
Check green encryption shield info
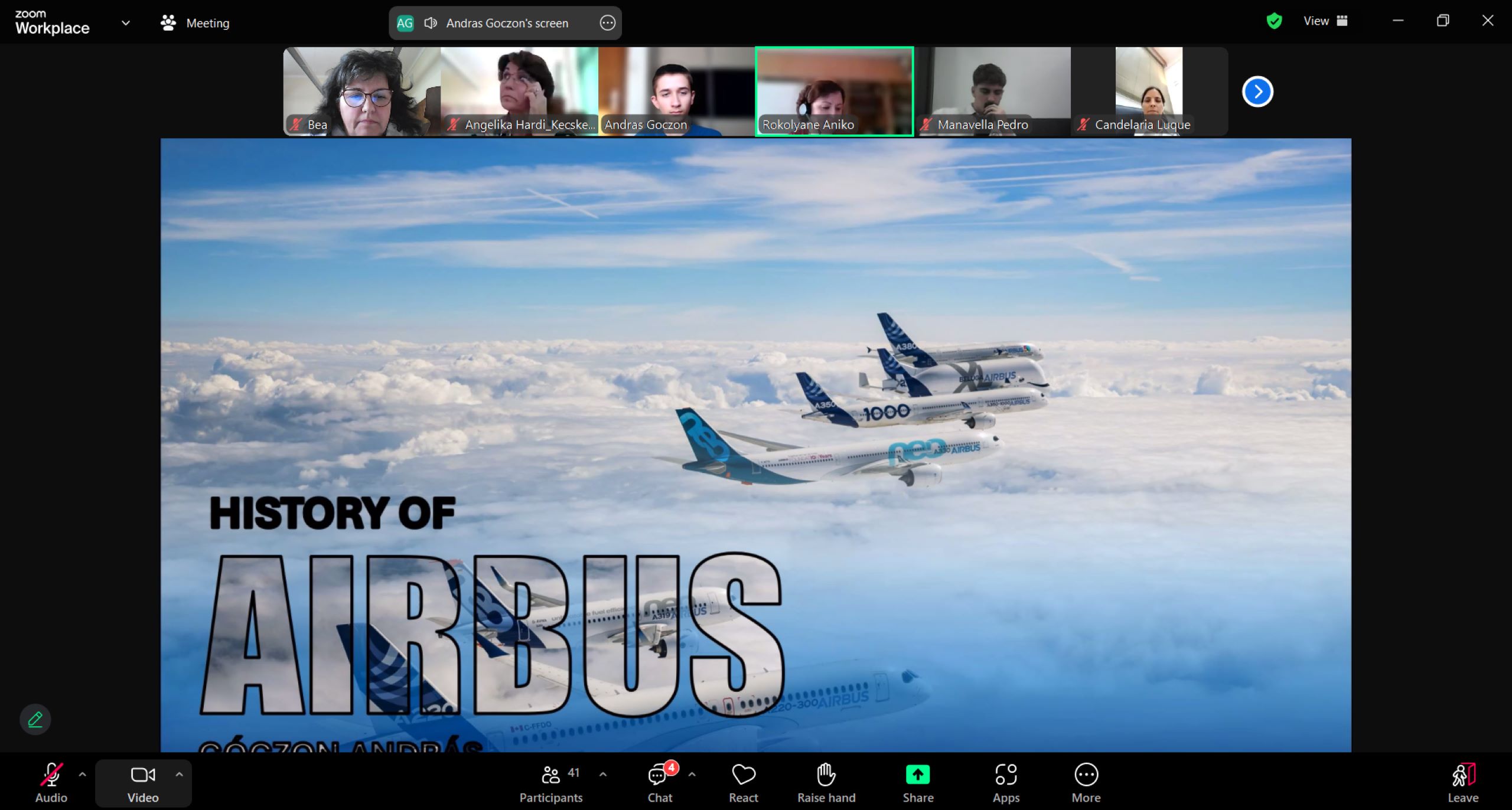pyautogui.click(x=1274, y=21)
